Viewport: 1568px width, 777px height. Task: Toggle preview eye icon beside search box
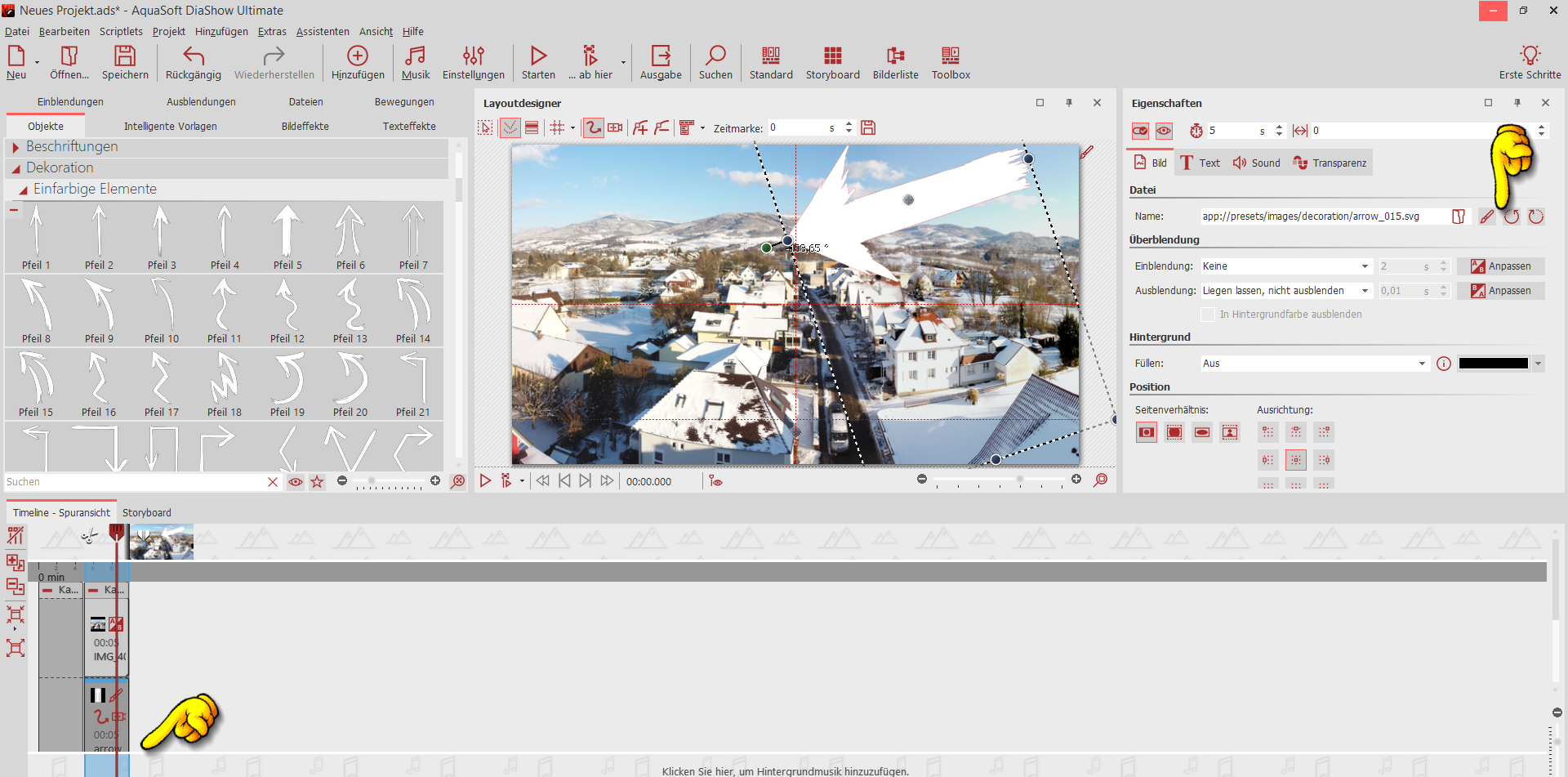[x=296, y=482]
